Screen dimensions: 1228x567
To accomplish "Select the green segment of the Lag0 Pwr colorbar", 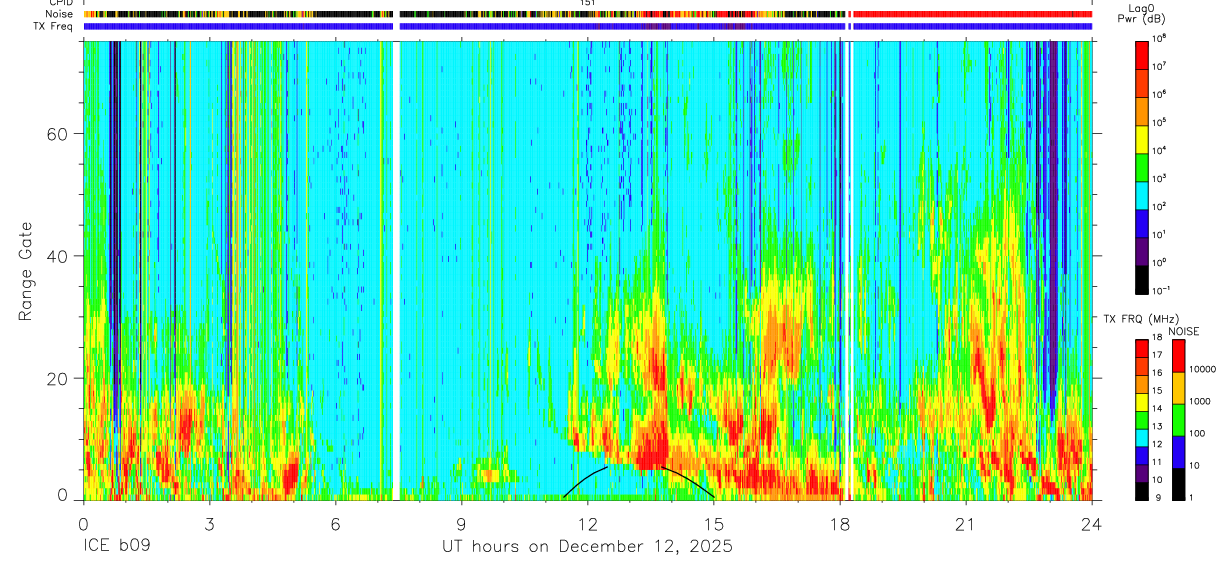I will point(1143,166).
